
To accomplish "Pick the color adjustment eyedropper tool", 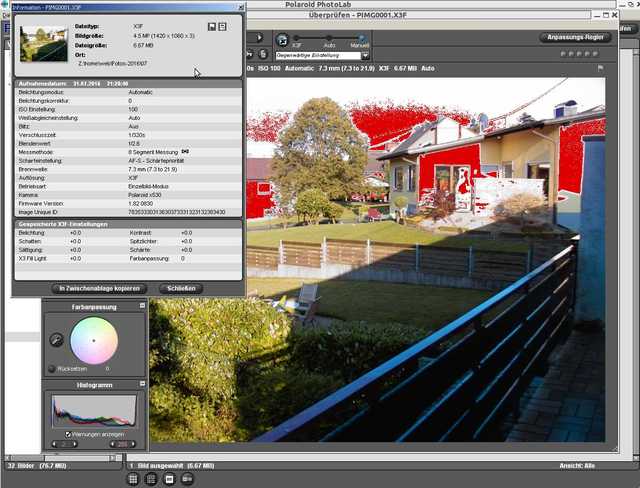I will 56,340.
